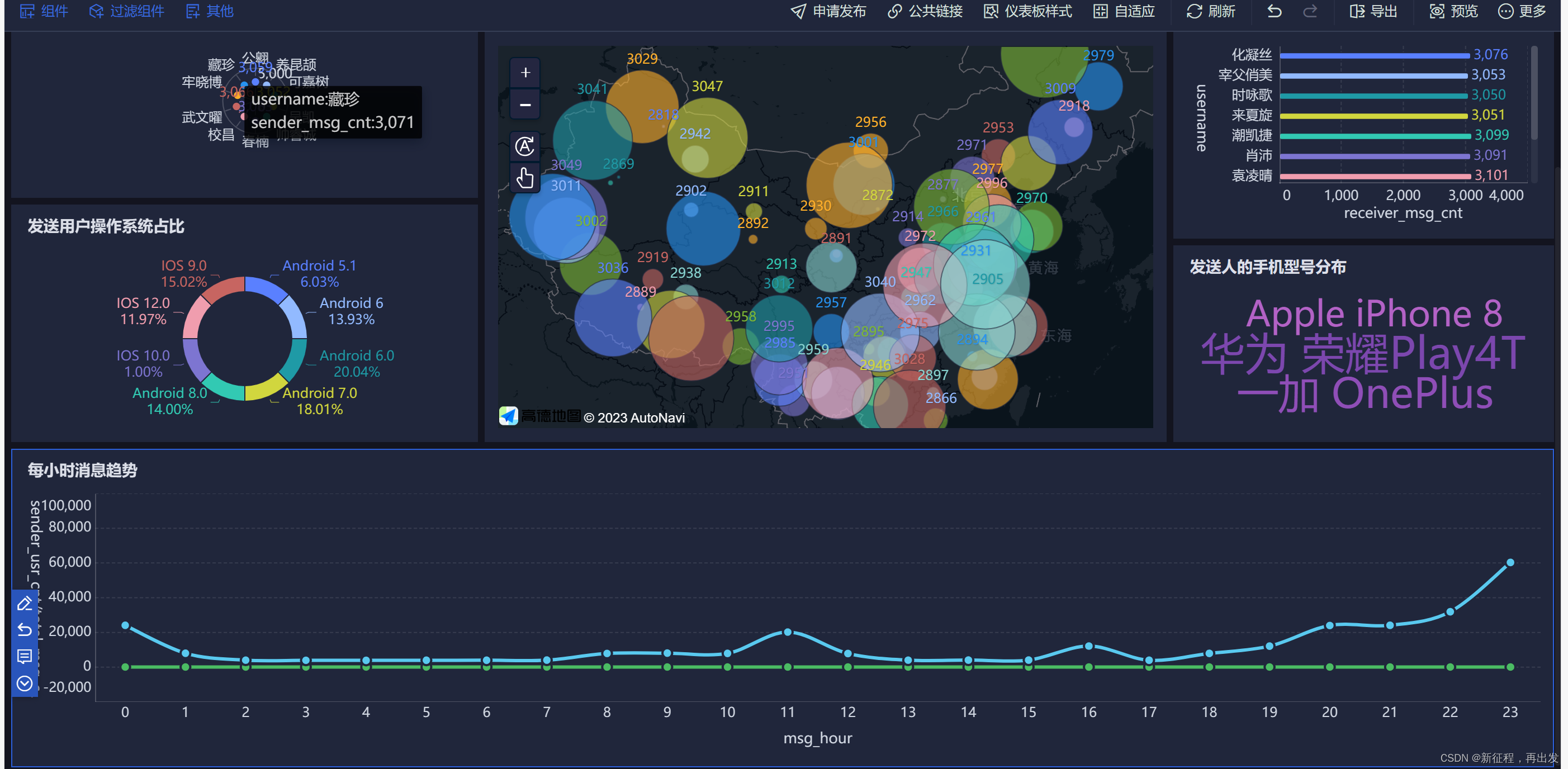
Task: Expand the circled chevron icon on trend chart
Action: pyautogui.click(x=25, y=683)
